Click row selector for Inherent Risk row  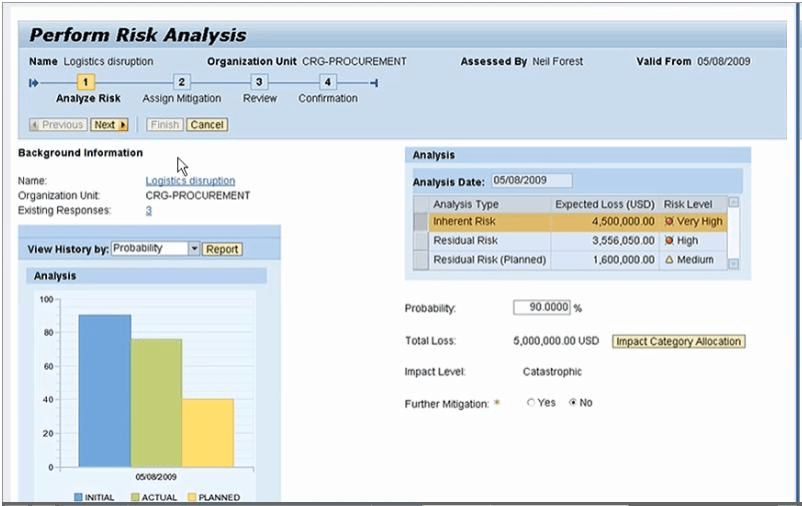point(421,222)
